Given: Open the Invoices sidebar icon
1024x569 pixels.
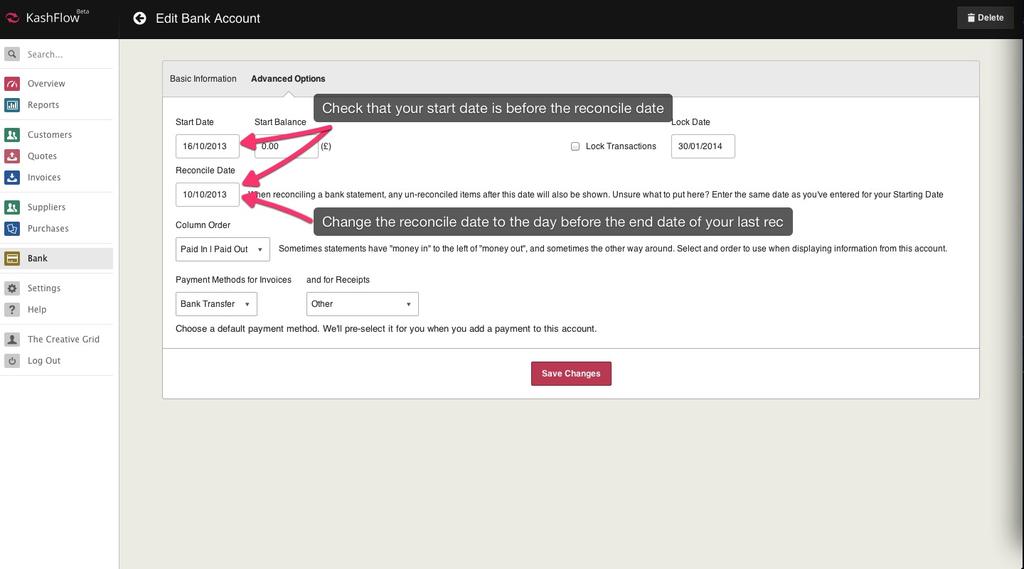Looking at the screenshot, I should tap(12, 177).
